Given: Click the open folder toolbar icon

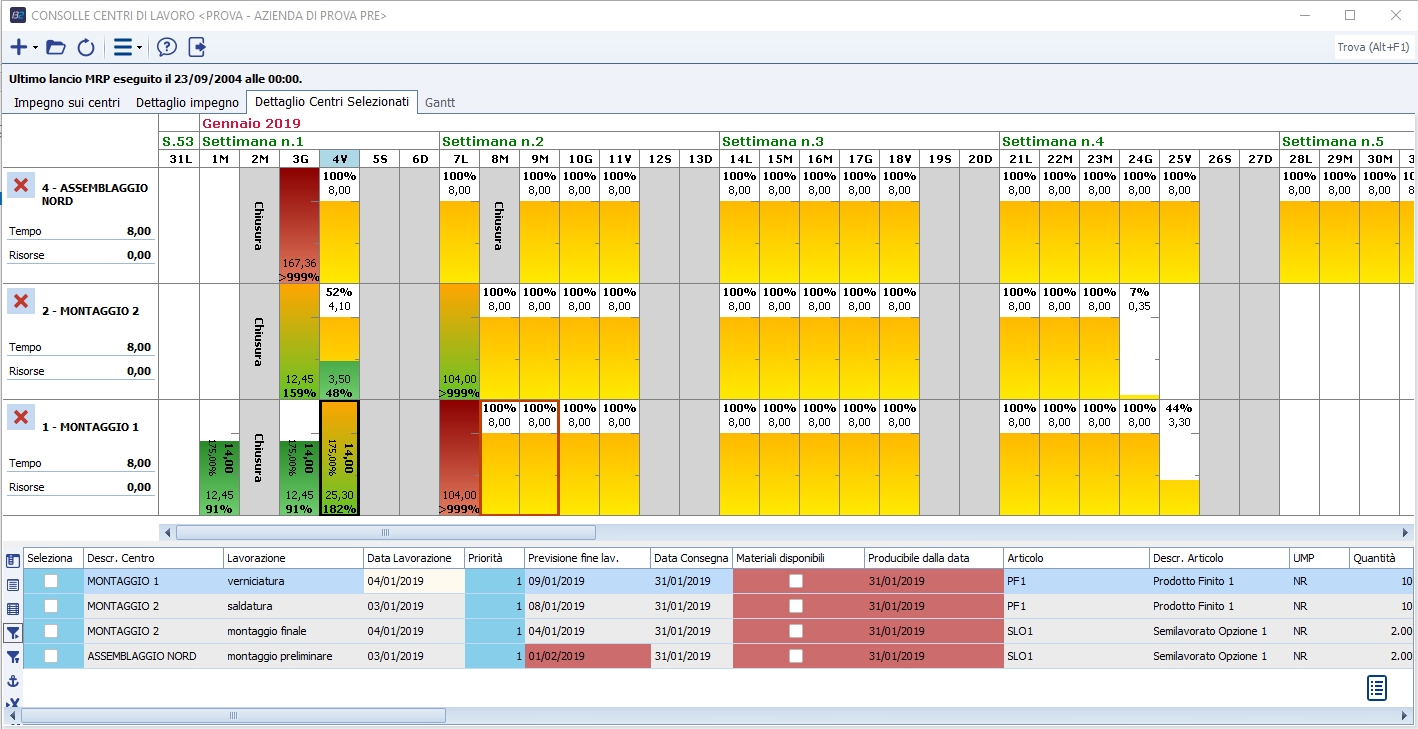Looking at the screenshot, I should (x=56, y=47).
